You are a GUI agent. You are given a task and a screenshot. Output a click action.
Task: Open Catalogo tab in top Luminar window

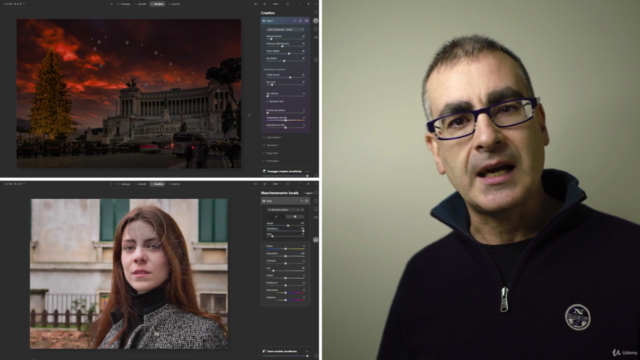tap(124, 4)
